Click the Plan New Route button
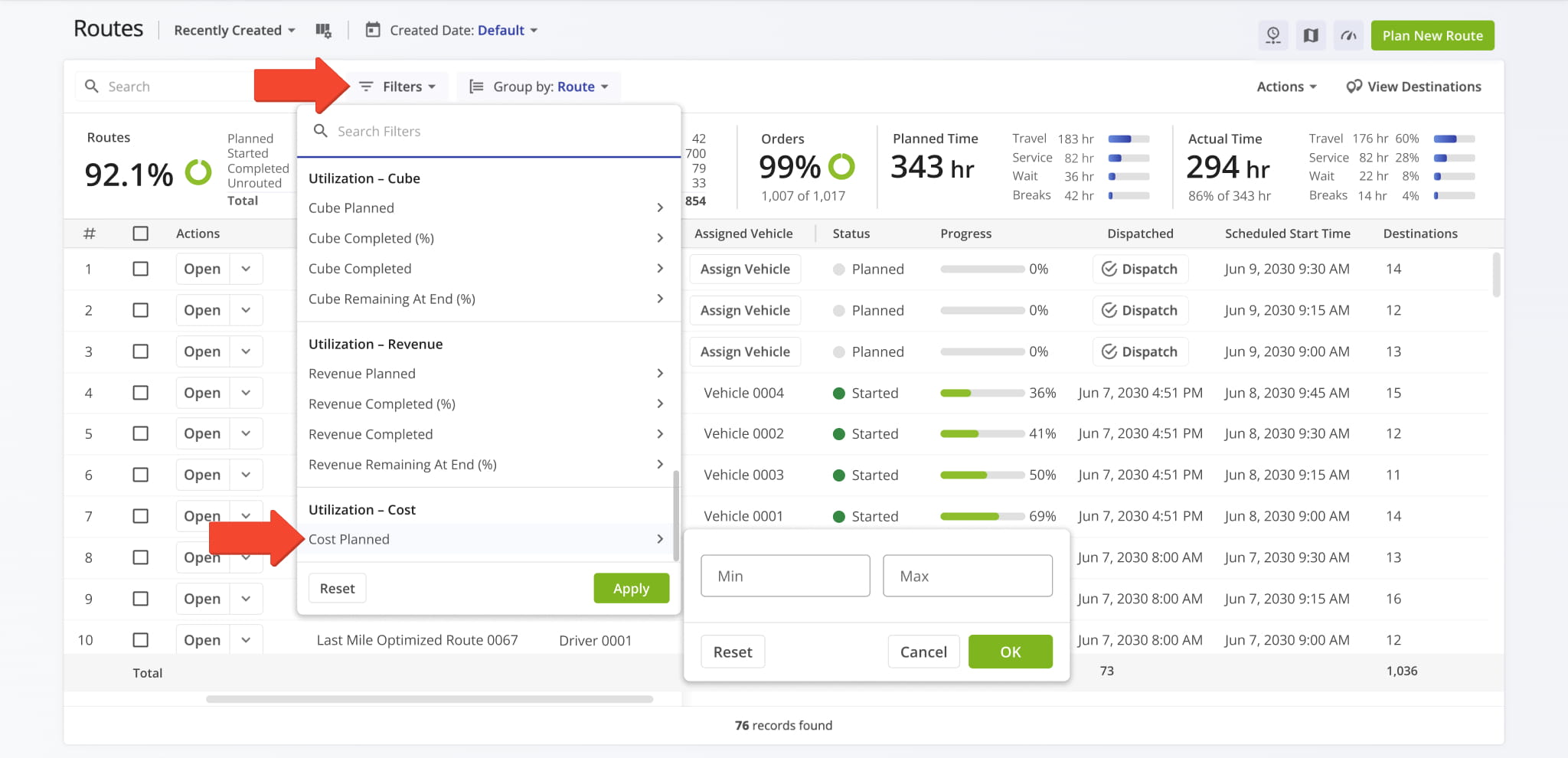 tap(1432, 35)
